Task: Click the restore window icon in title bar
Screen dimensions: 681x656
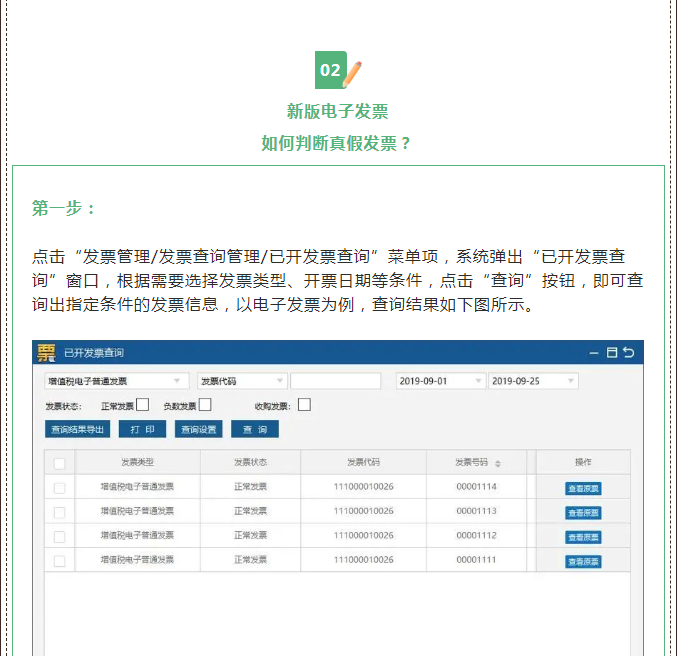Action: click(612, 353)
